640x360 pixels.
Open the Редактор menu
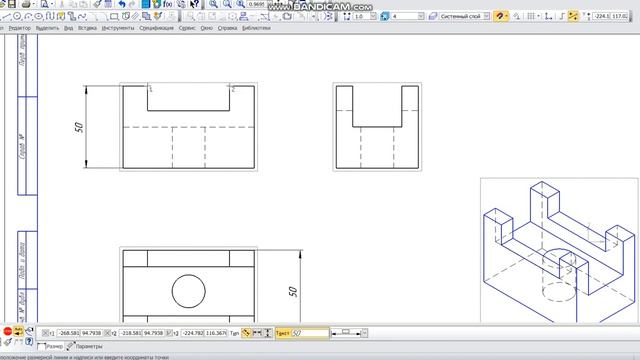coord(20,28)
